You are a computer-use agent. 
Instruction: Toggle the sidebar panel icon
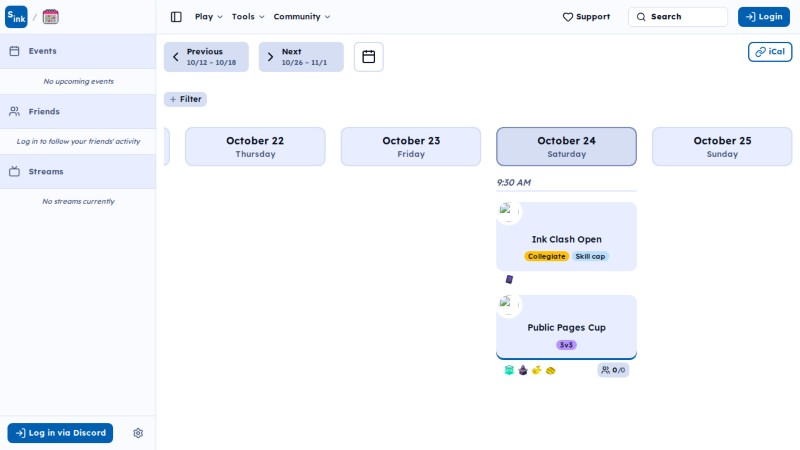coord(176,17)
